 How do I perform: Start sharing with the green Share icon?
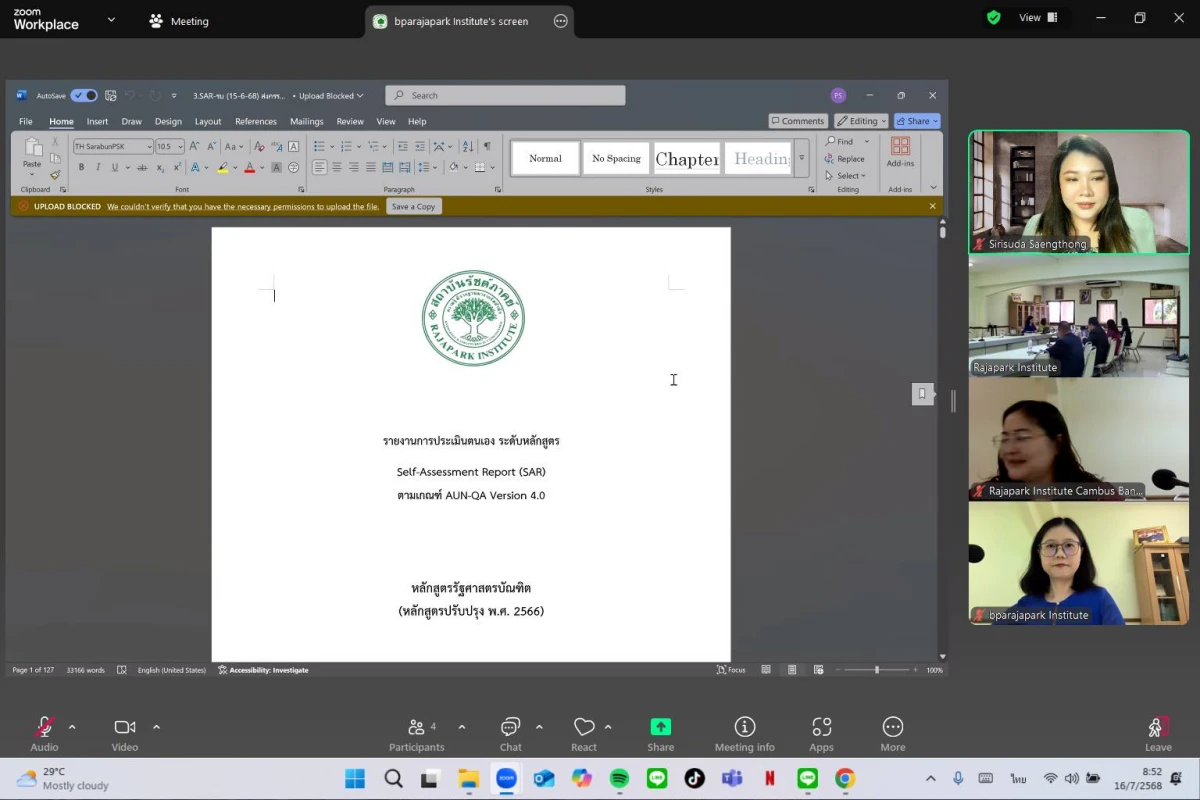[x=660, y=728]
